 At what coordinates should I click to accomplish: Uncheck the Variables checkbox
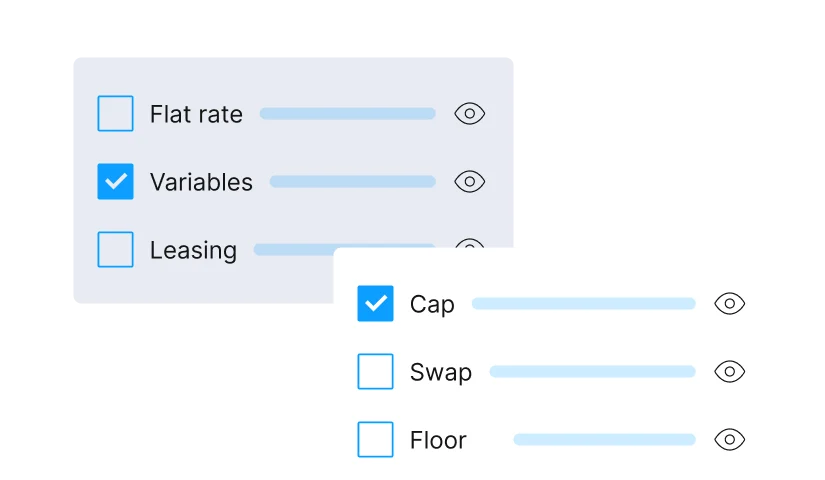click(x=115, y=182)
